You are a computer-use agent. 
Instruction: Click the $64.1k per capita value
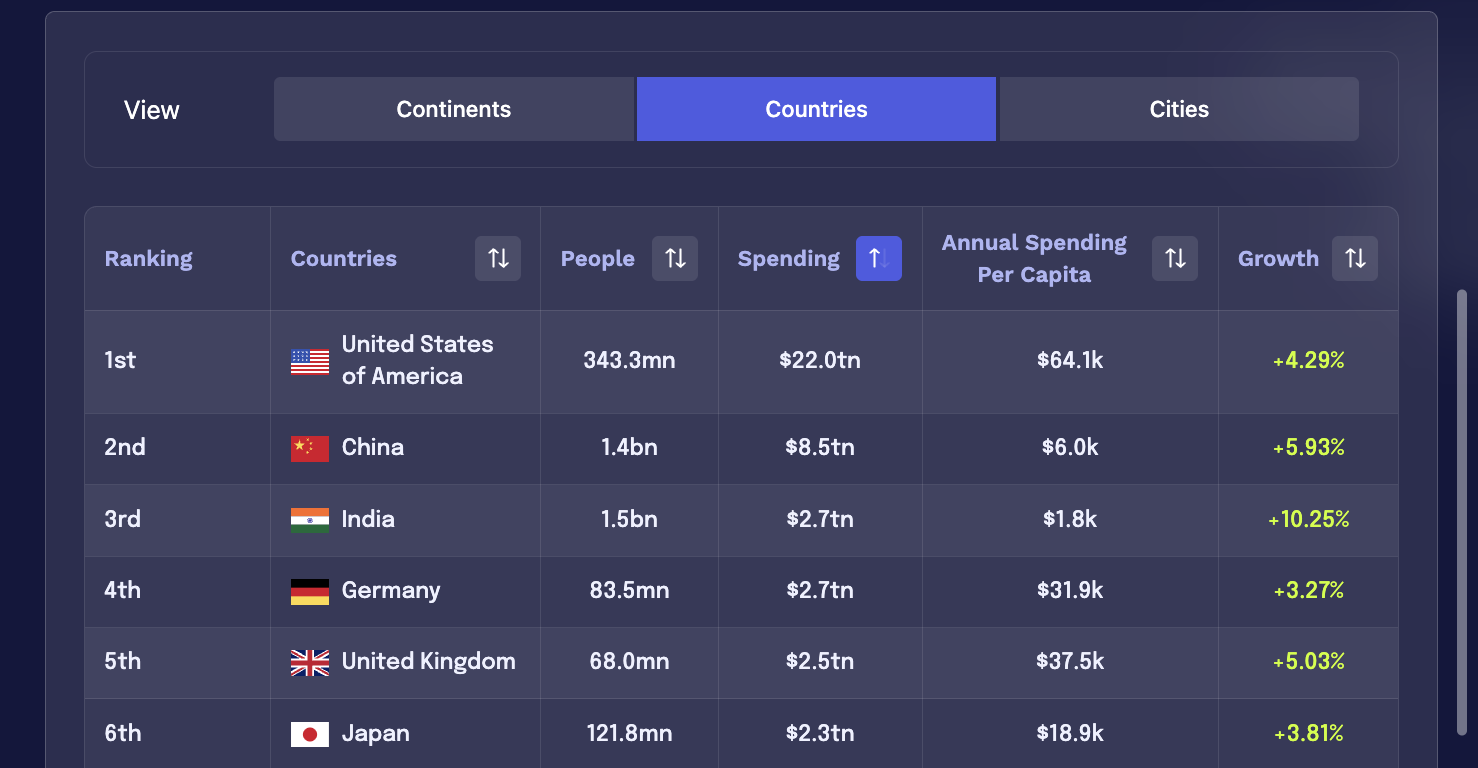[x=1070, y=360]
